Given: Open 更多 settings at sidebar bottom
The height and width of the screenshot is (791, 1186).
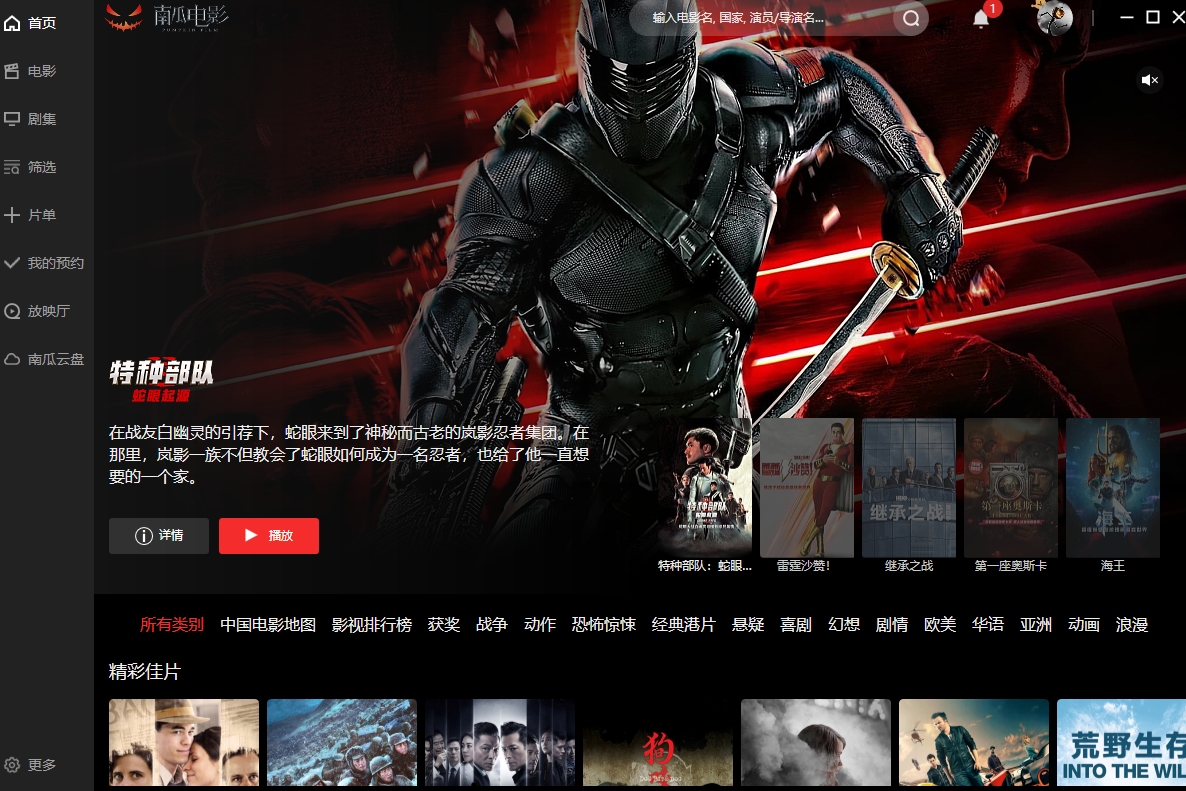Looking at the screenshot, I should tap(30, 765).
